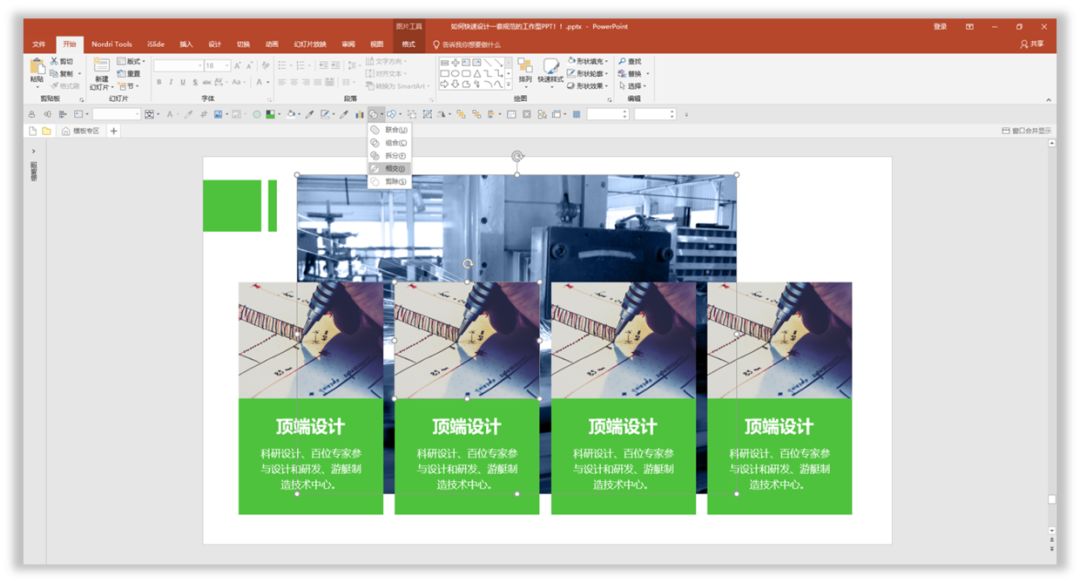Viewport: 1080px width, 583px height.
Task: Open the File (文件) tab
Action: 39,44
